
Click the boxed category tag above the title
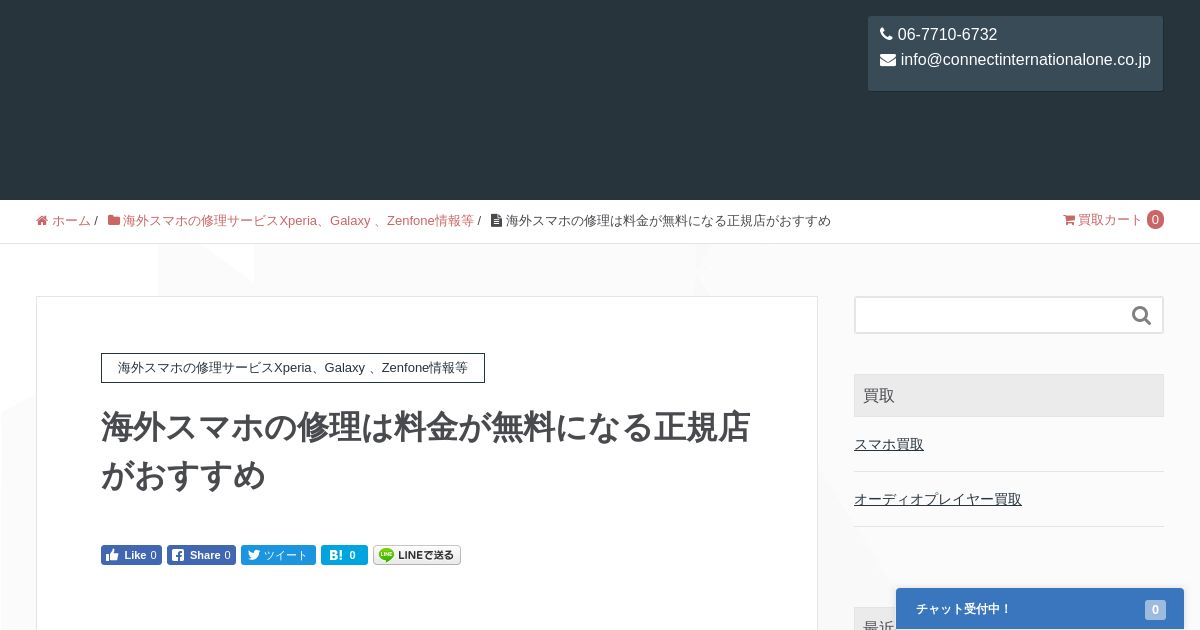[293, 368]
